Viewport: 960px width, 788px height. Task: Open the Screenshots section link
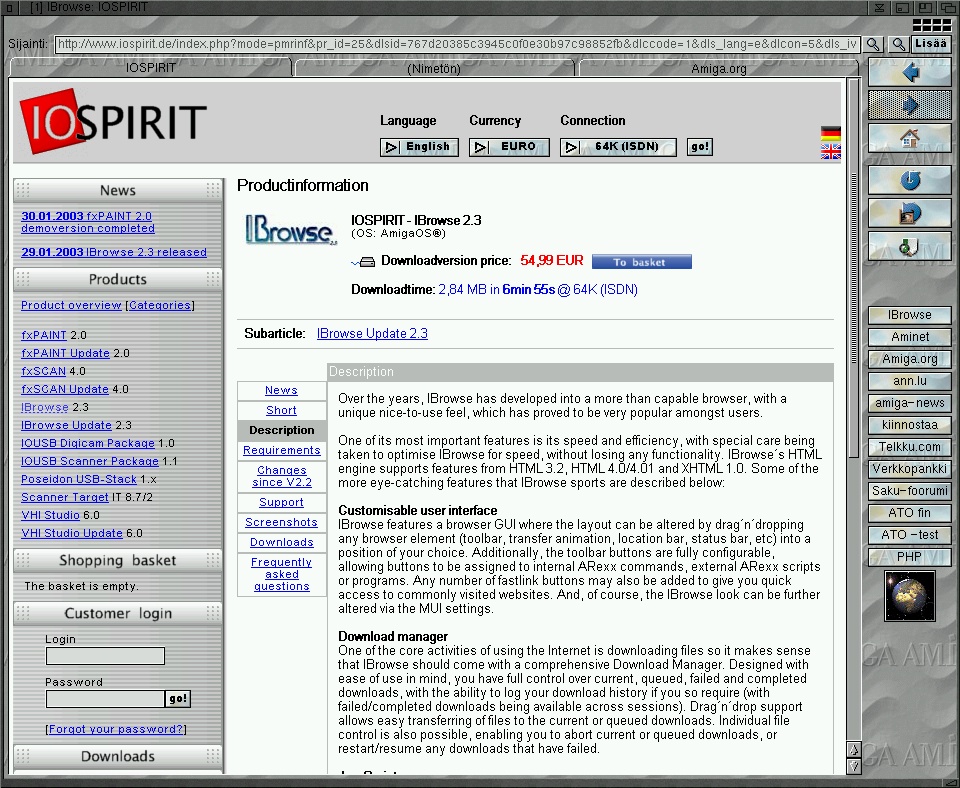coord(281,522)
